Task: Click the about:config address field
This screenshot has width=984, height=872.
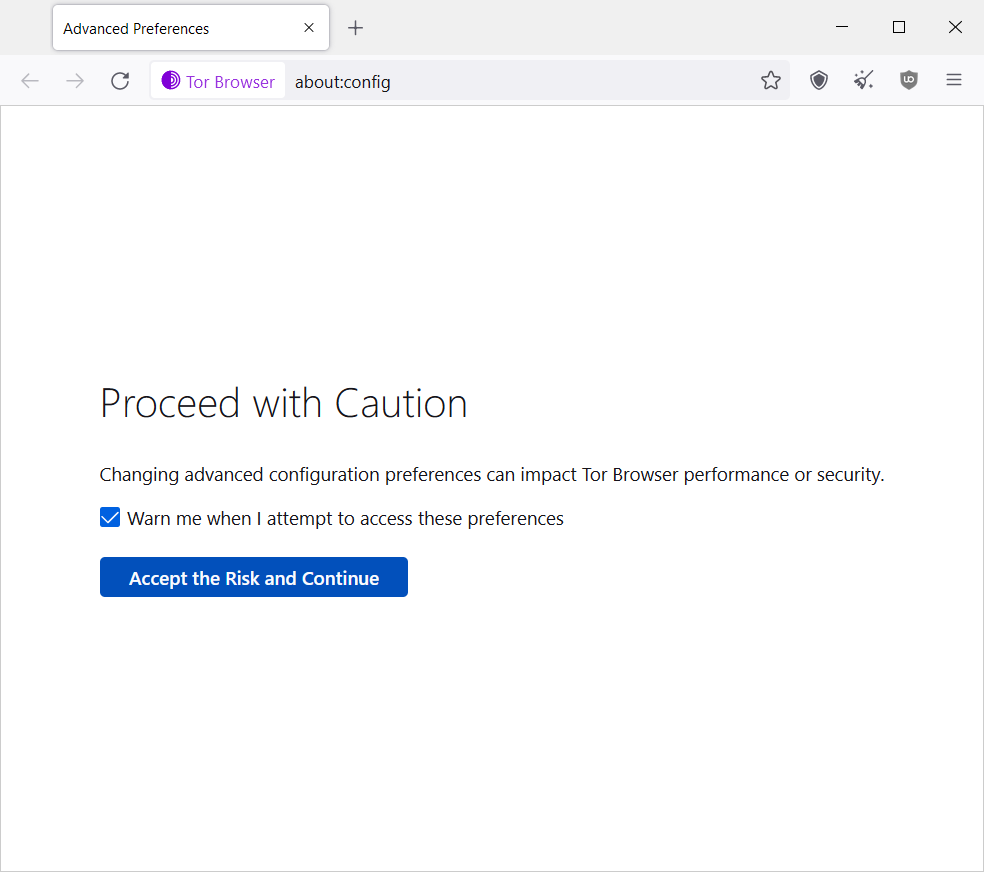Action: coord(521,82)
